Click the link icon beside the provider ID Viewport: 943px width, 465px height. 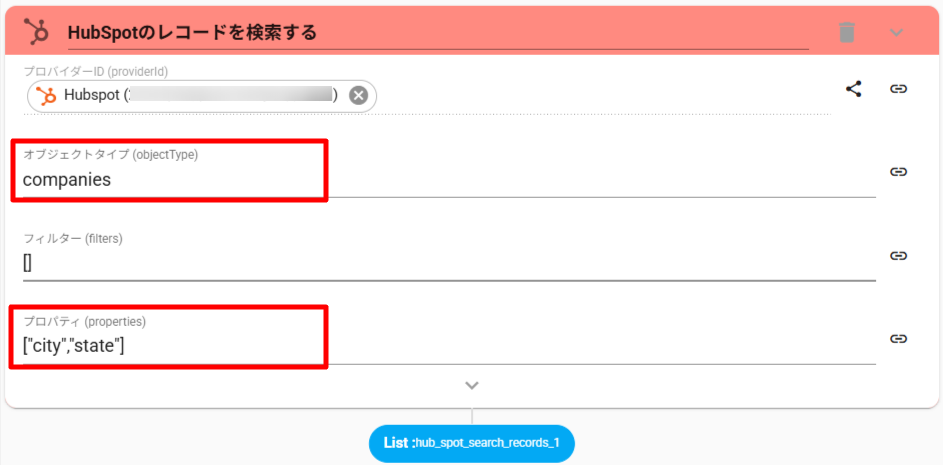coord(898,89)
